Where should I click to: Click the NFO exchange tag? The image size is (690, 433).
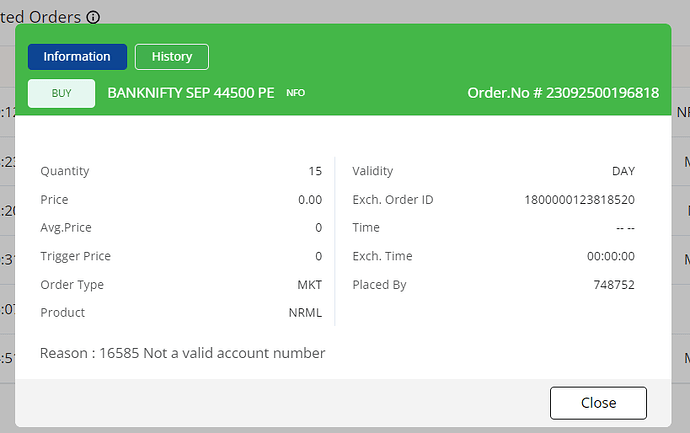[x=295, y=93]
